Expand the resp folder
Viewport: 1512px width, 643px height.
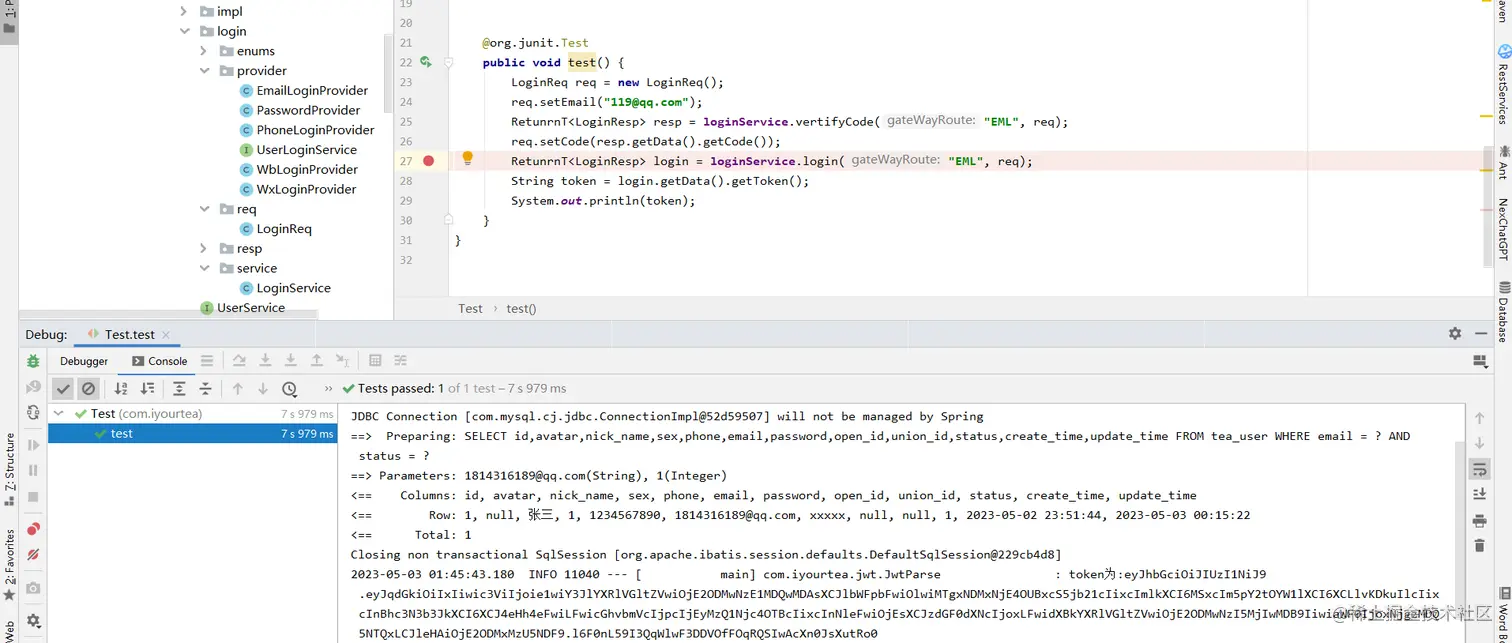[204, 248]
